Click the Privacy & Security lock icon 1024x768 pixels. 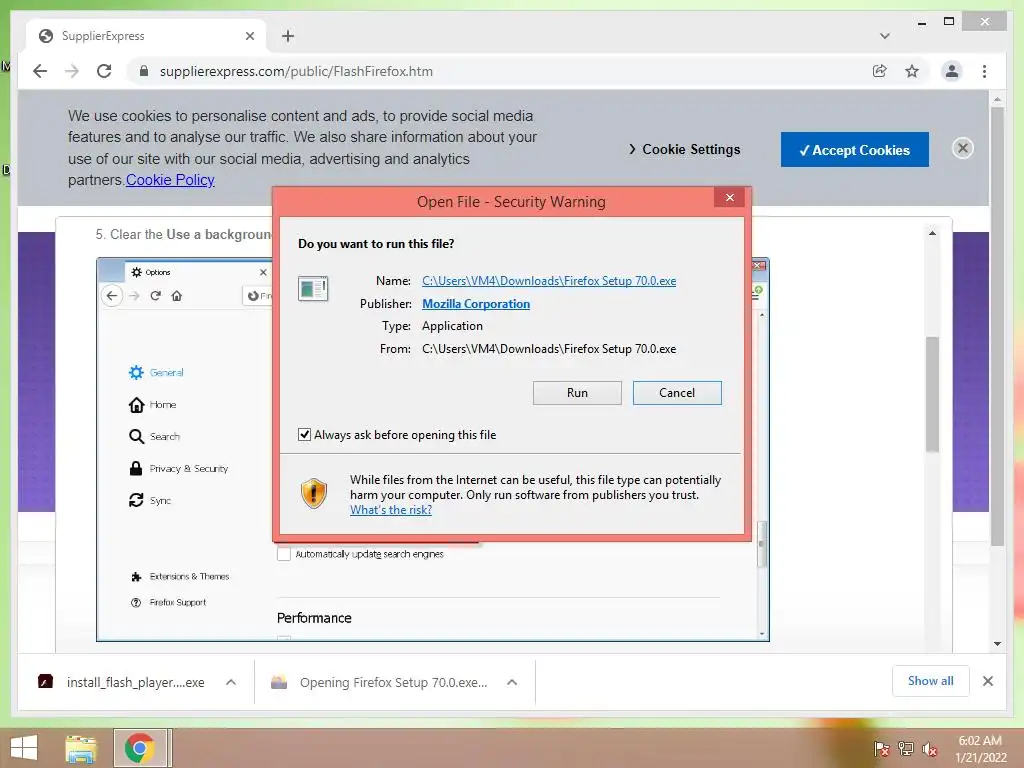coord(136,468)
